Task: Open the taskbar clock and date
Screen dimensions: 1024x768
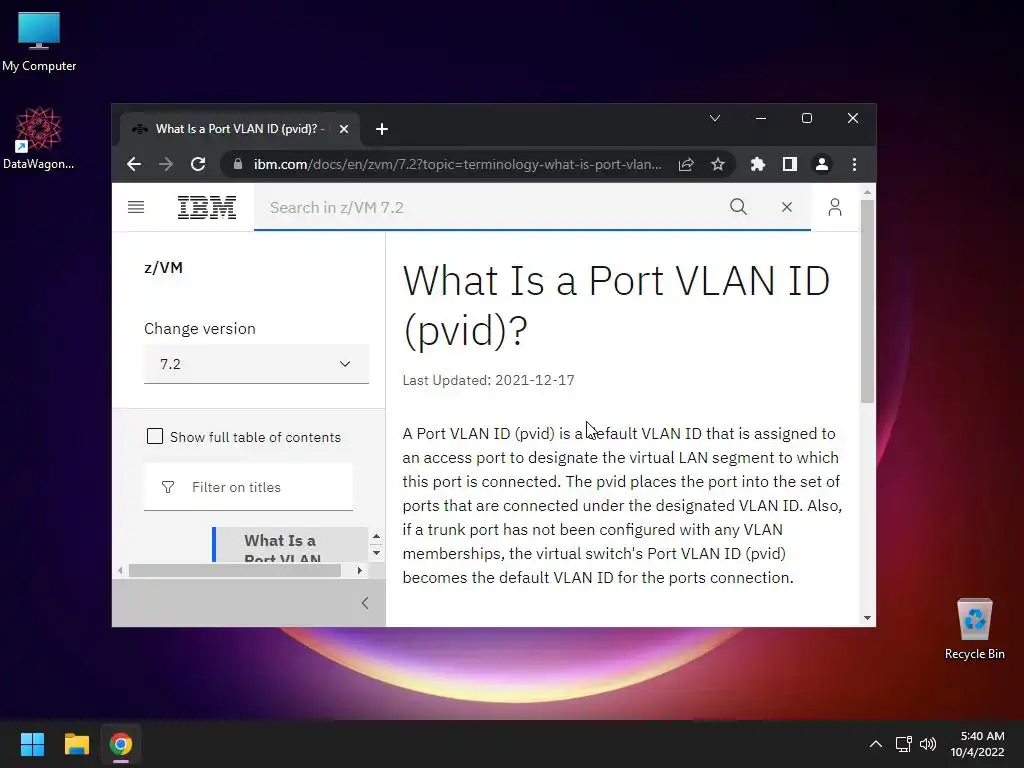Action: coord(977,744)
